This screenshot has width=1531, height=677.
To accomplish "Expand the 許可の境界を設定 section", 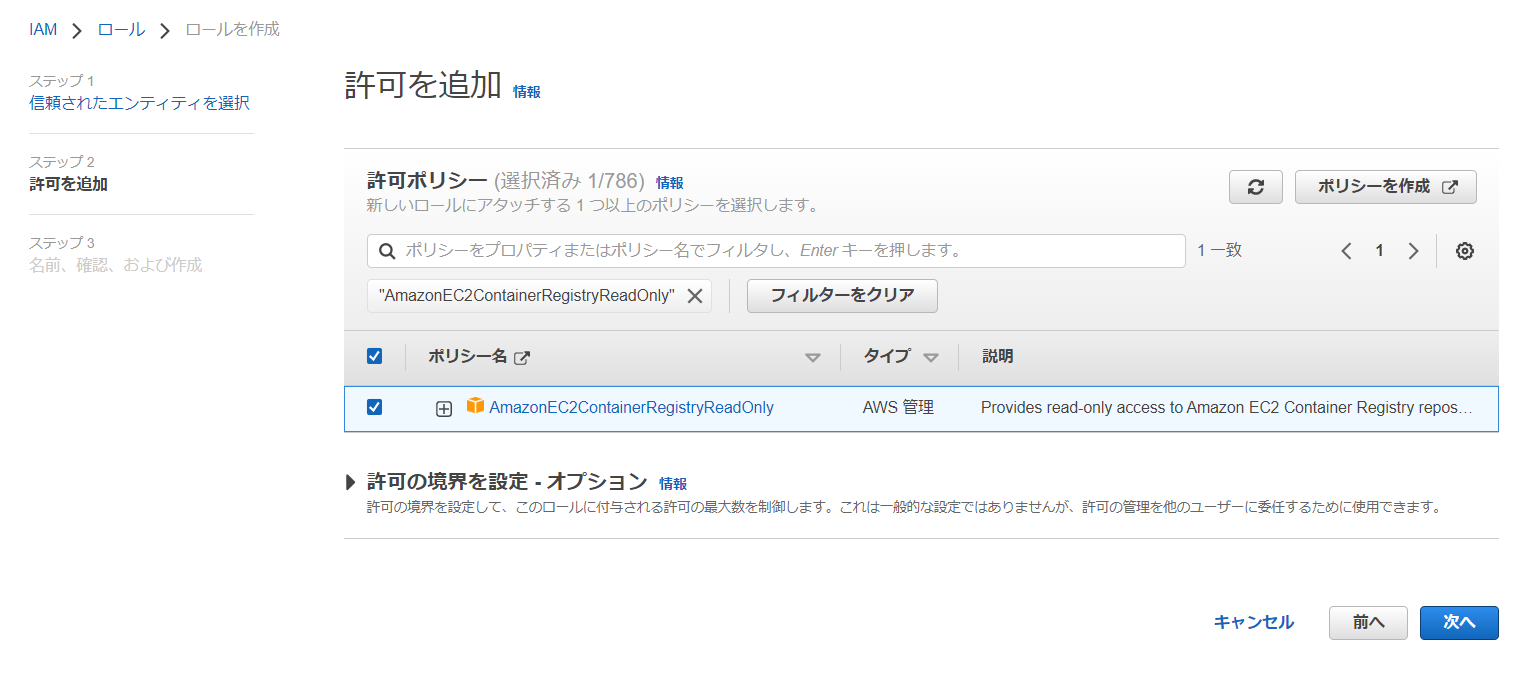I will (351, 482).
